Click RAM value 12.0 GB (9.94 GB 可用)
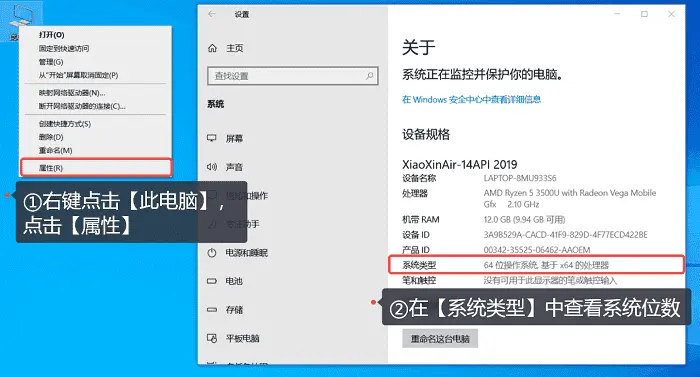This screenshot has height=377, width=700. pyautogui.click(x=525, y=219)
